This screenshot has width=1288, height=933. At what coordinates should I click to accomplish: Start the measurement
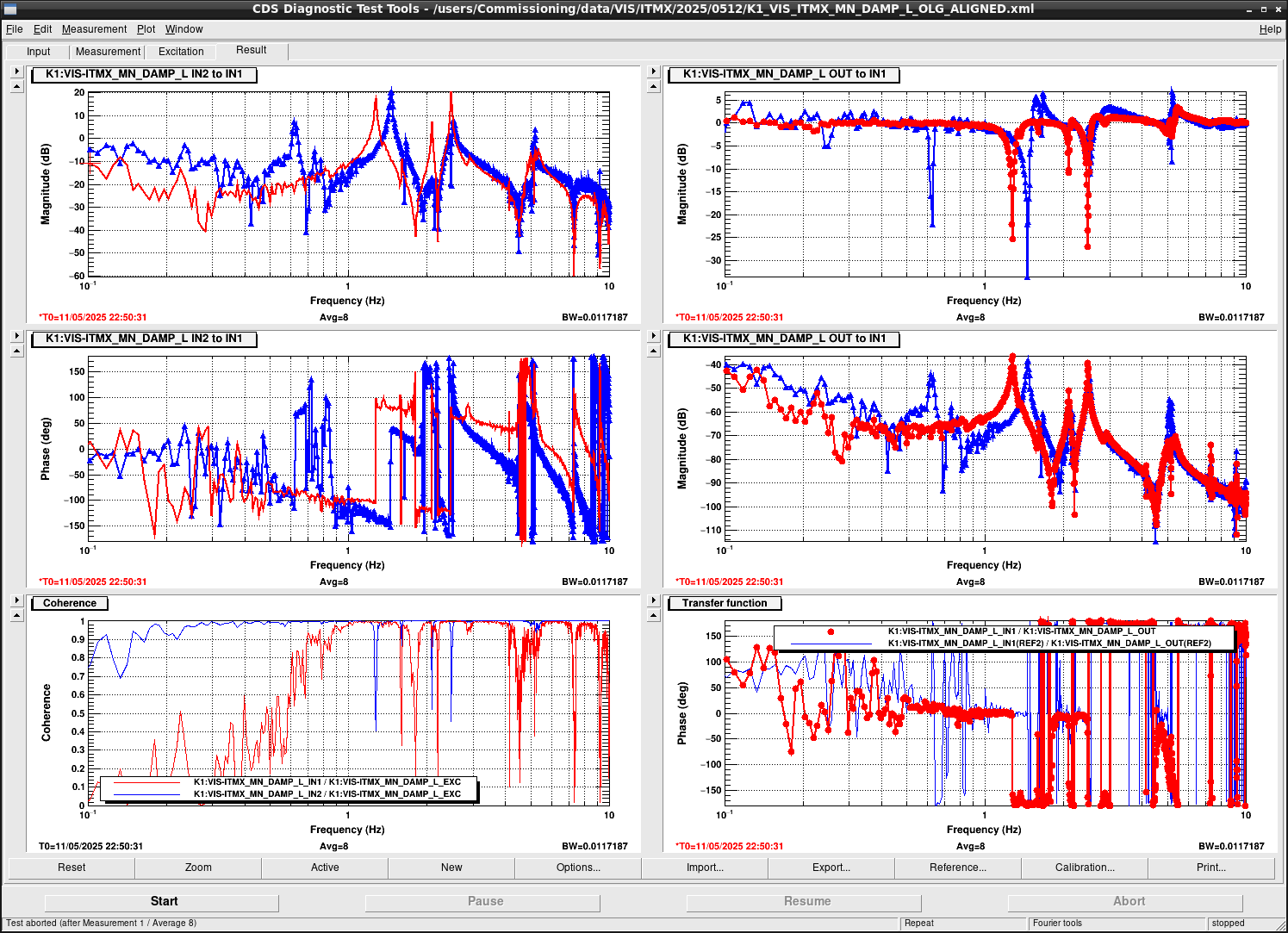pyautogui.click(x=162, y=901)
